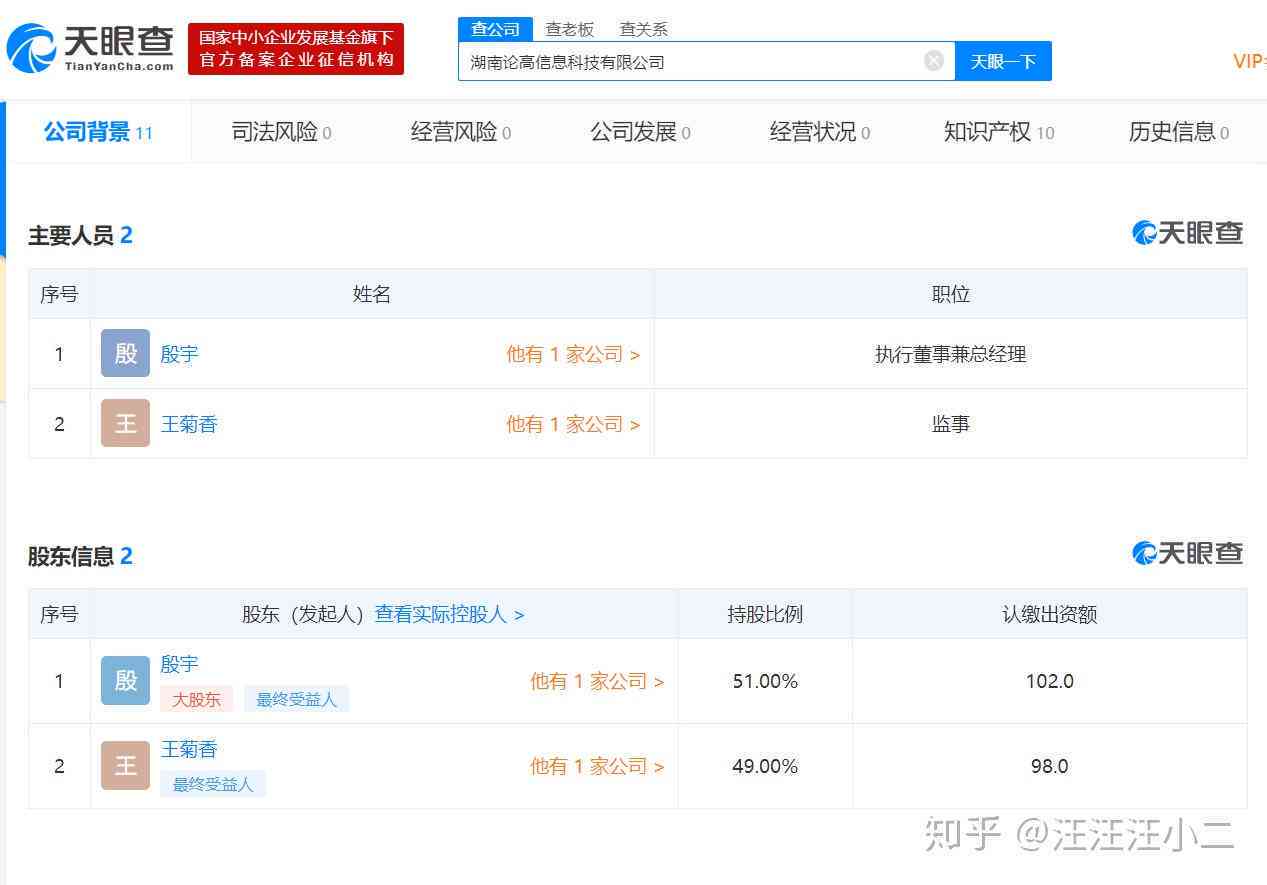Click the VIP link at top right
The height and width of the screenshot is (885, 1267).
tap(1249, 61)
